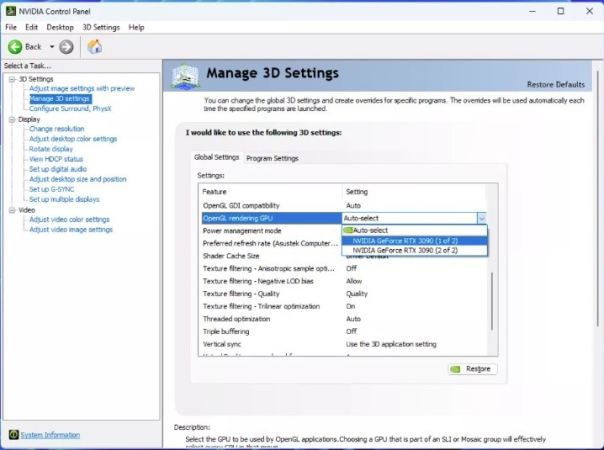Click the Back button label
The width and height of the screenshot is (604, 450).
pos(33,47)
